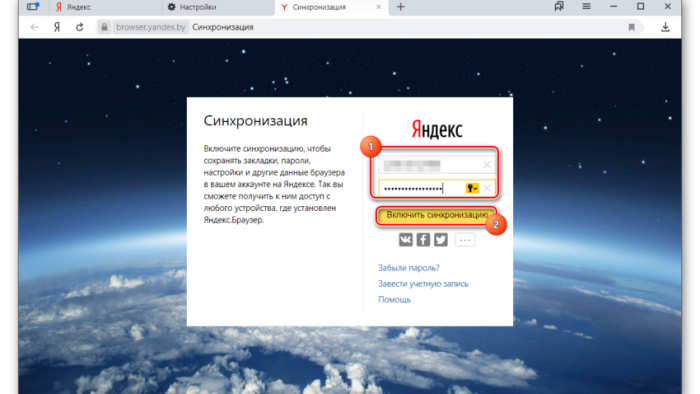Click browser.yandex.by in the address bar
The height and width of the screenshot is (394, 700).
pyautogui.click(x=150, y=27)
